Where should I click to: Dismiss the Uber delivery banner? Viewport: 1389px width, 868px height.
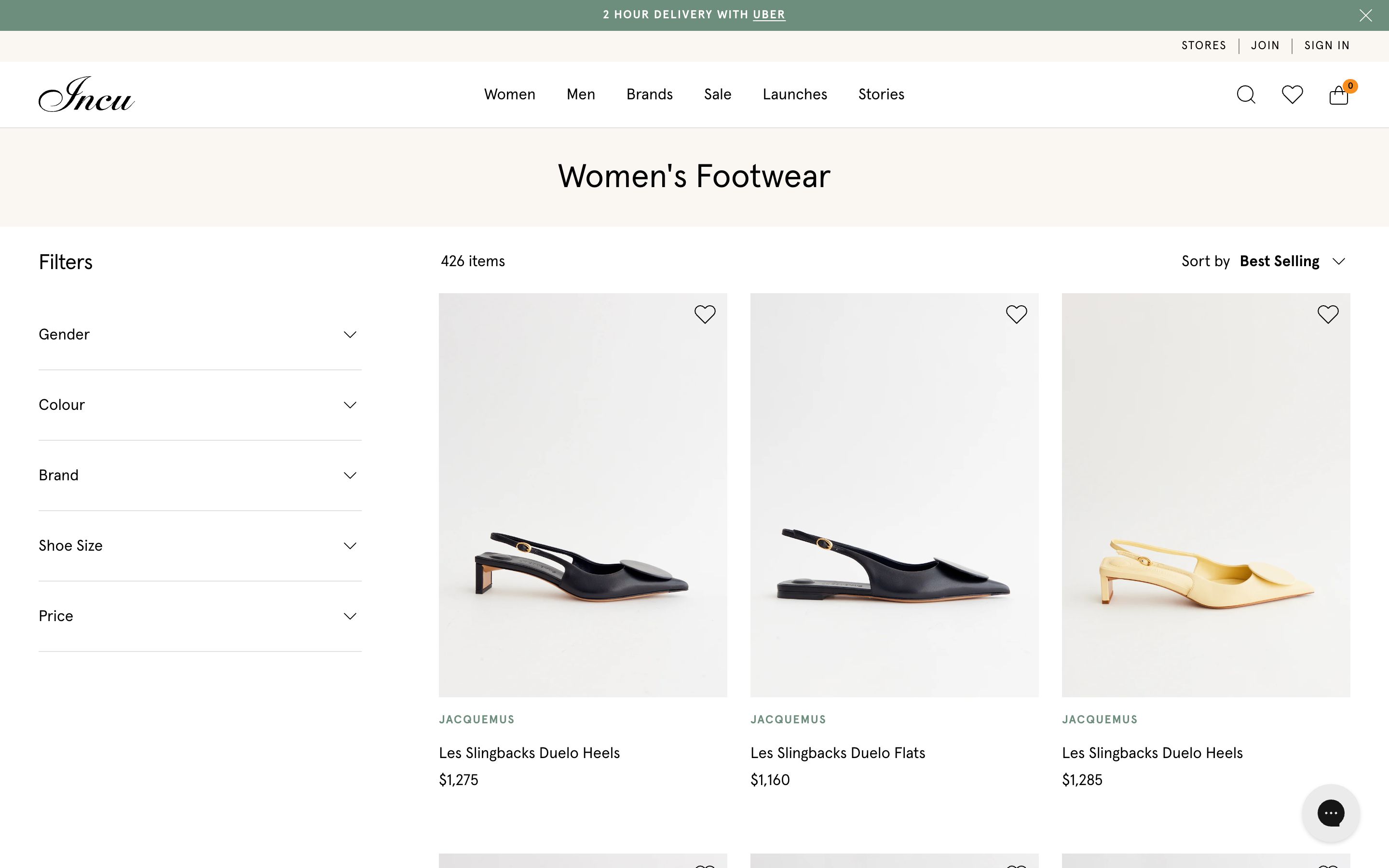pyautogui.click(x=1365, y=15)
